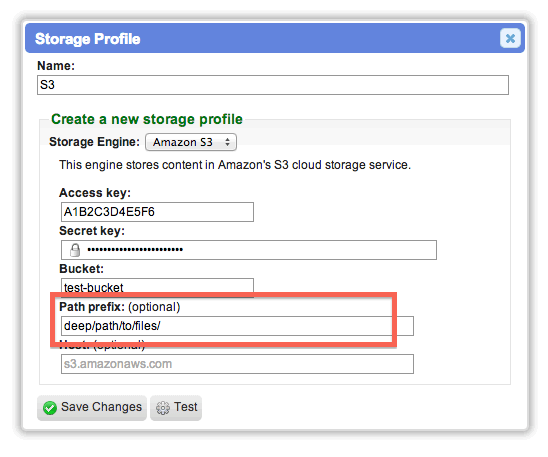Screen dimensions: 548x457
Task: Run the connection Test button
Action: [176, 408]
